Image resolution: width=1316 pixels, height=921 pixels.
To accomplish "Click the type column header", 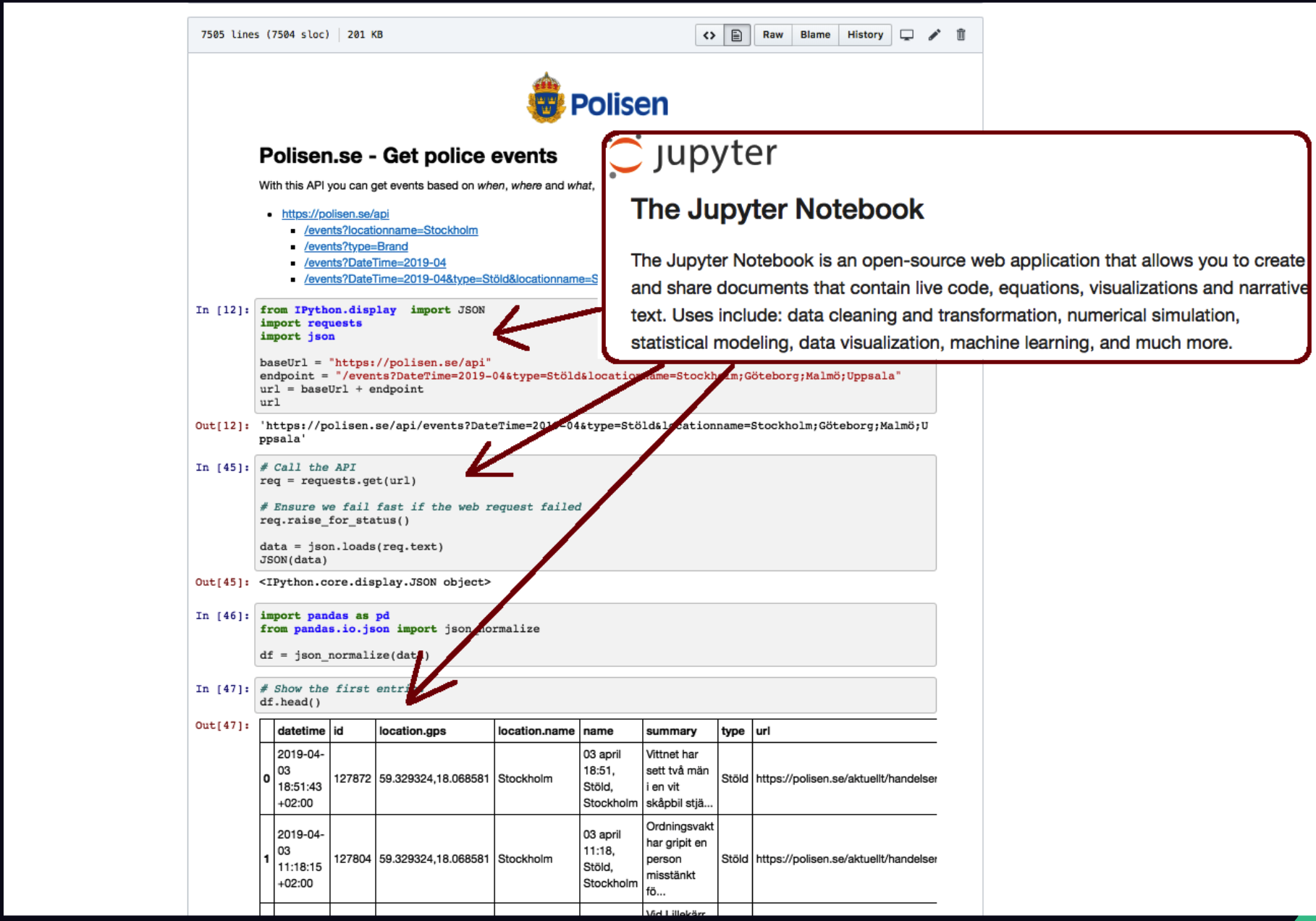I will [734, 731].
